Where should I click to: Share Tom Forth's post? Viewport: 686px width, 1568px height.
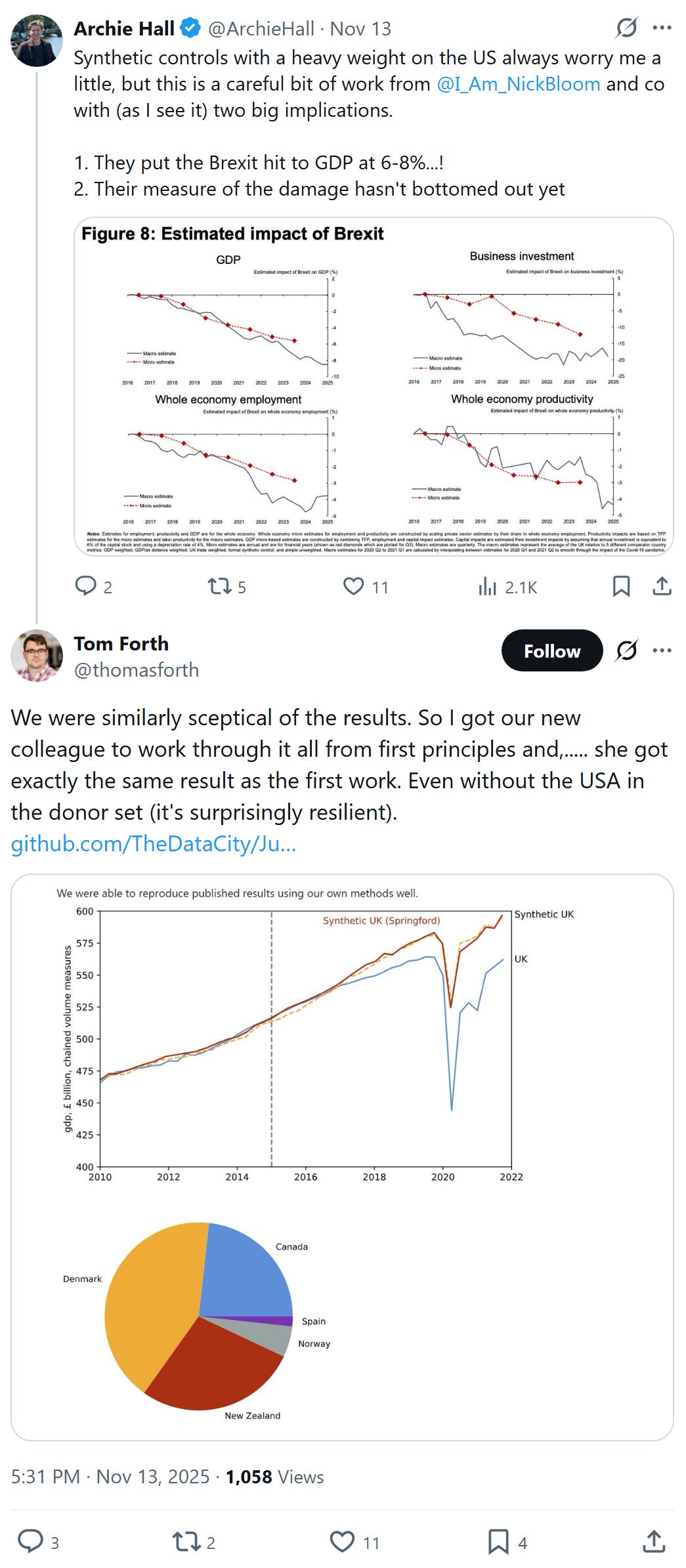[654, 1542]
